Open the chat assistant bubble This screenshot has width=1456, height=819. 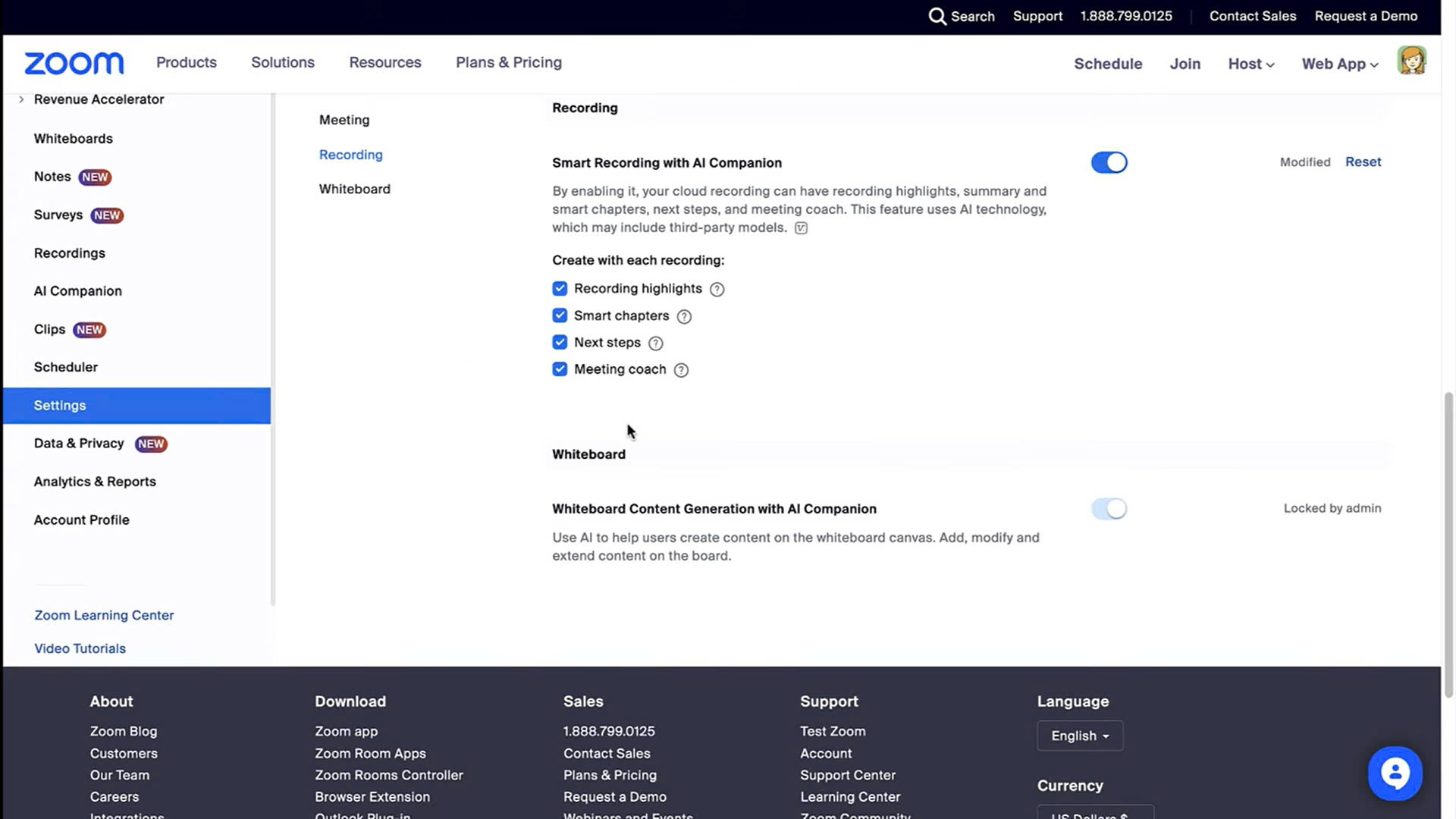click(1395, 773)
